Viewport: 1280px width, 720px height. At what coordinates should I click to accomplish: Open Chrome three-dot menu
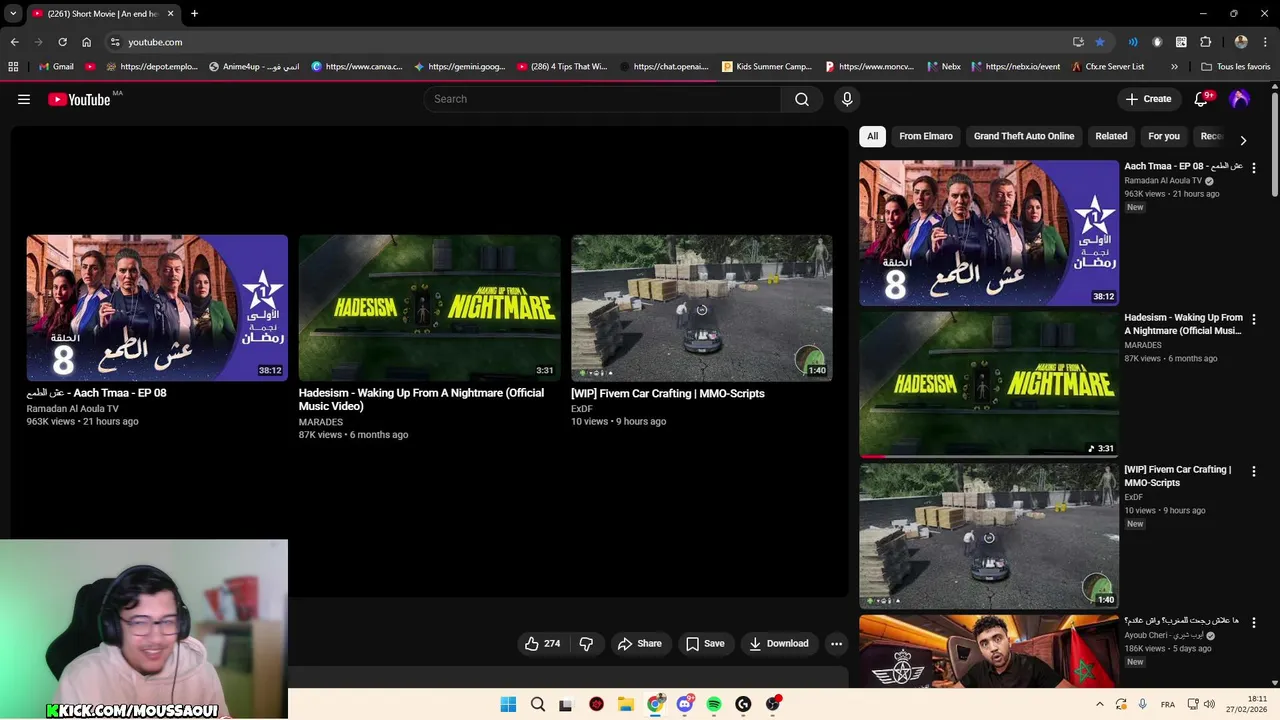click(1265, 42)
